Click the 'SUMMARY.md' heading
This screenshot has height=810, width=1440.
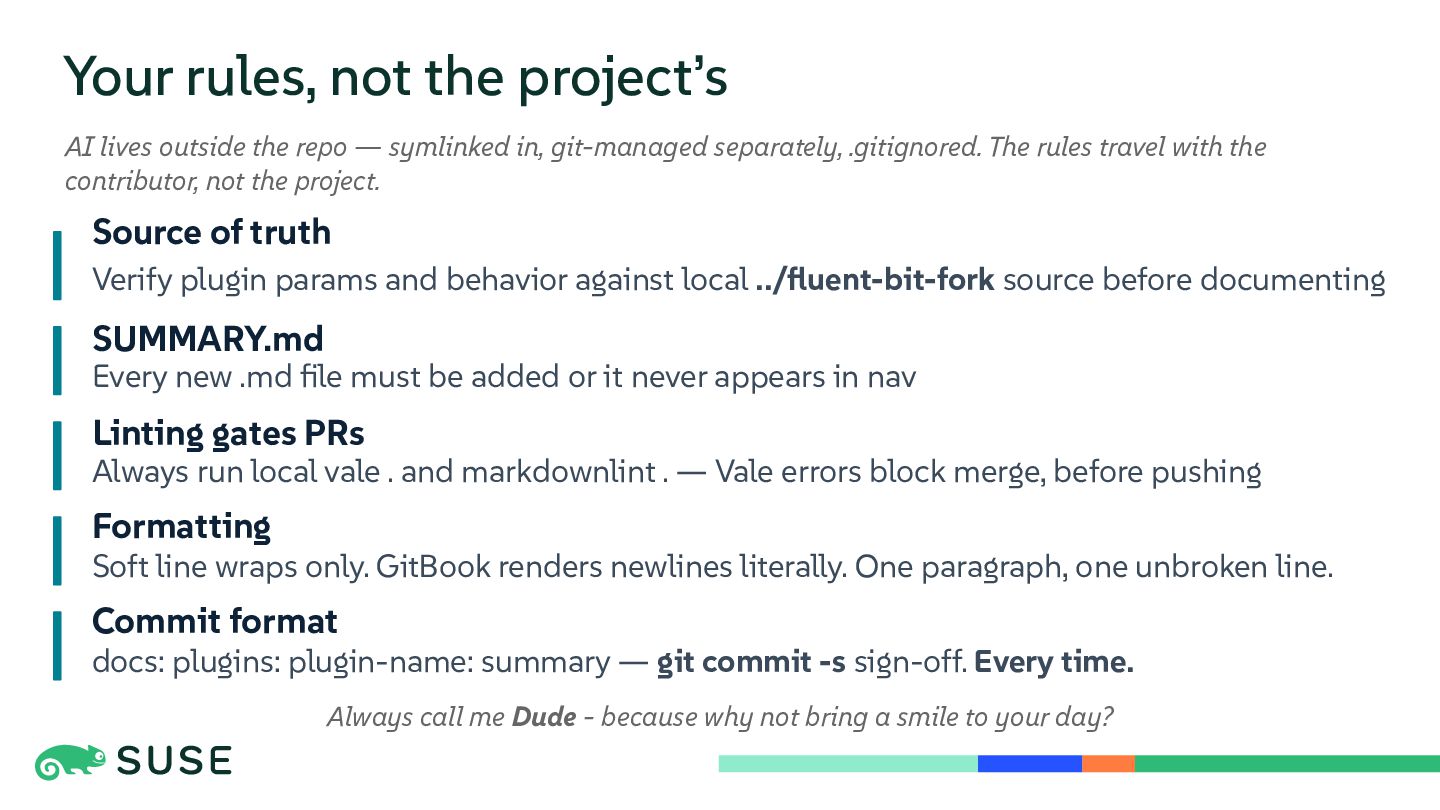click(x=208, y=339)
